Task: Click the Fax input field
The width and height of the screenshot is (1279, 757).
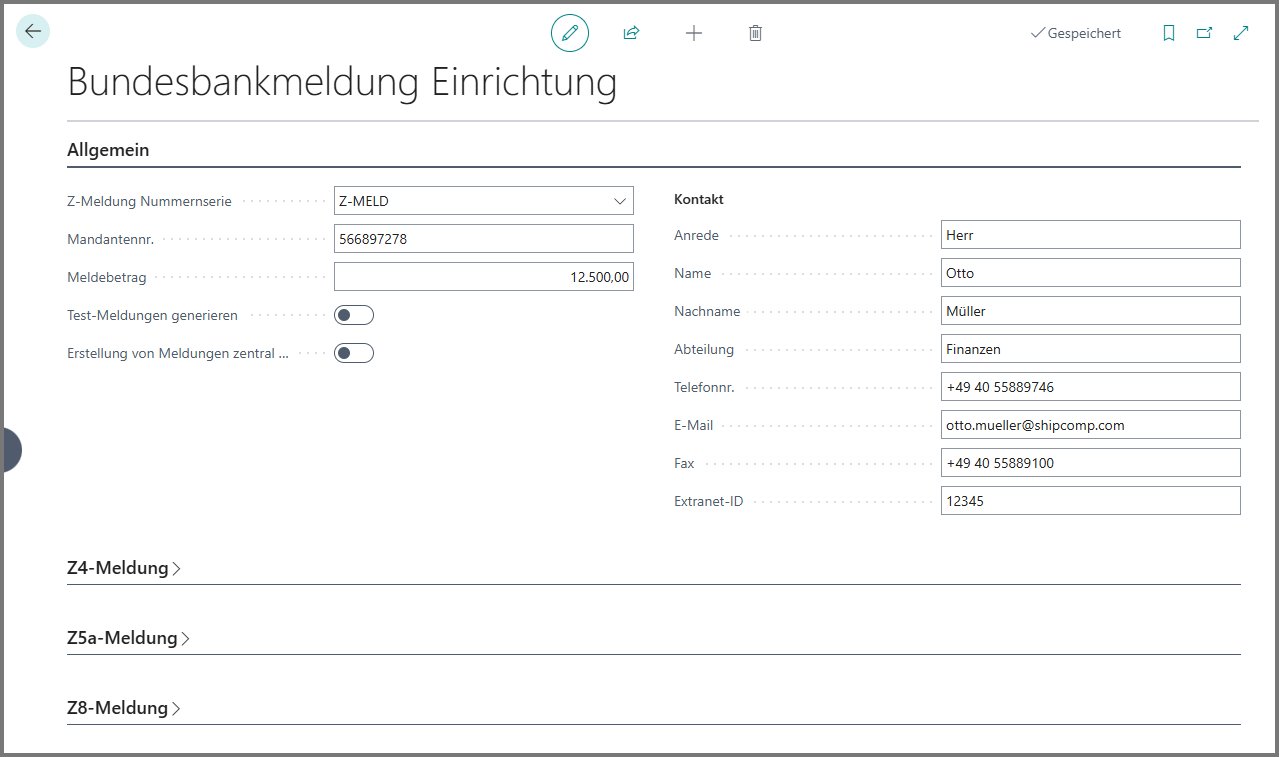Action: [1090, 463]
